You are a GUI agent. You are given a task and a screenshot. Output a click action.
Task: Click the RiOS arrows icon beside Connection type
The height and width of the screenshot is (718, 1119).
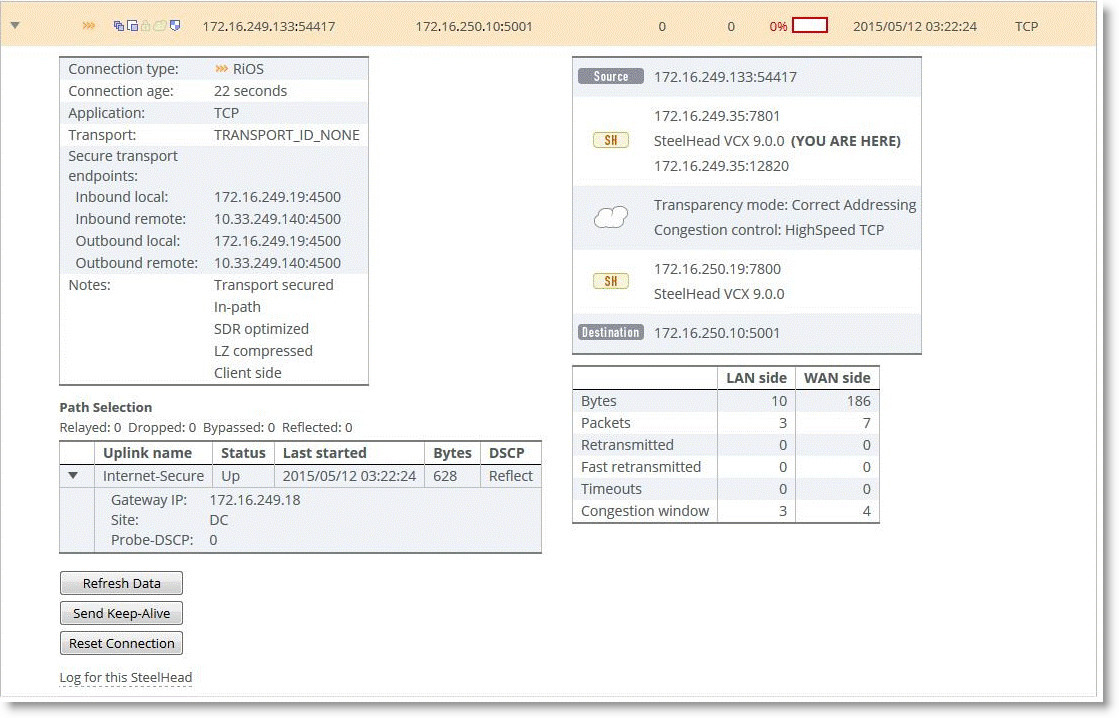222,69
